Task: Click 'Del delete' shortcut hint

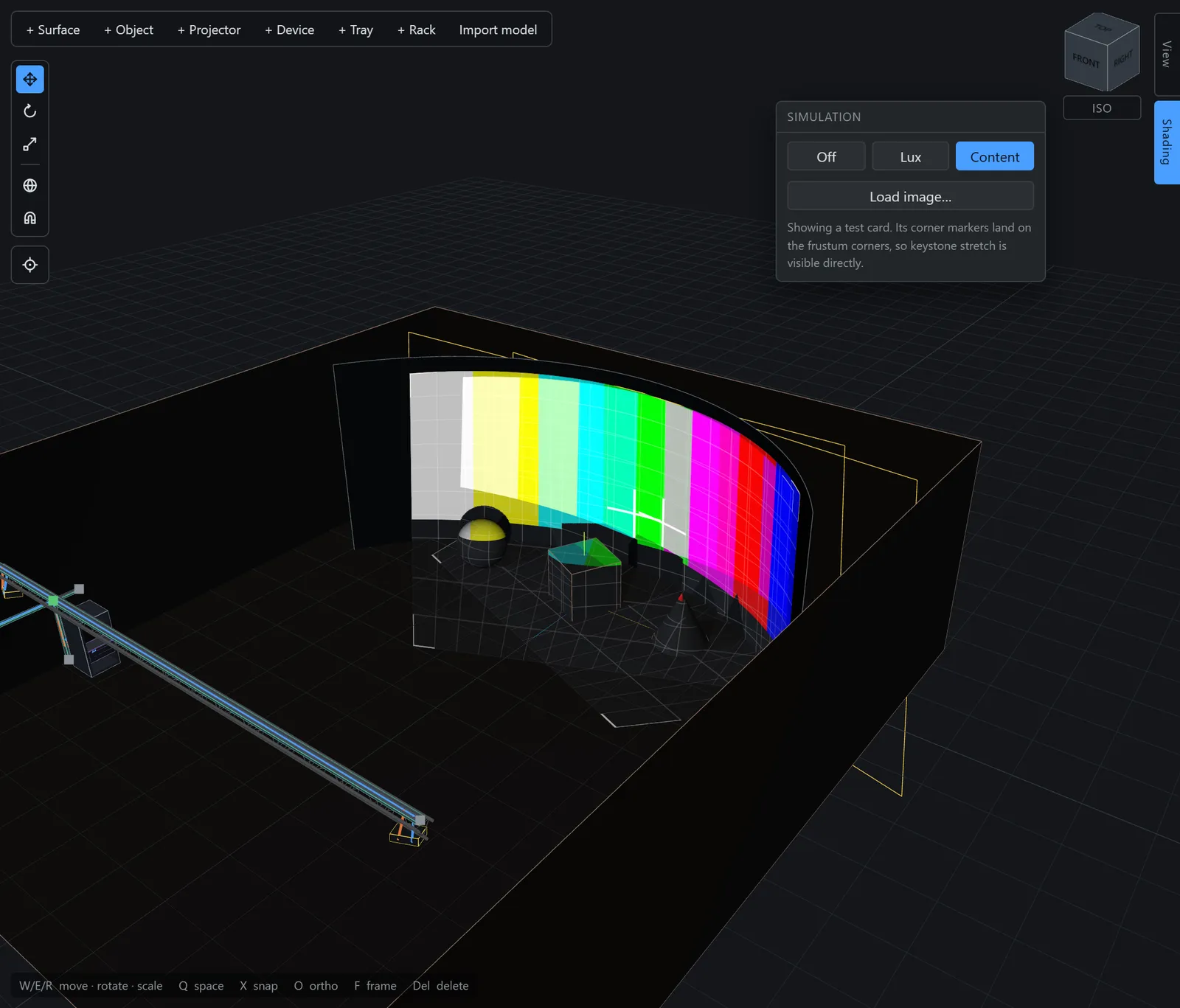Action: (x=441, y=986)
